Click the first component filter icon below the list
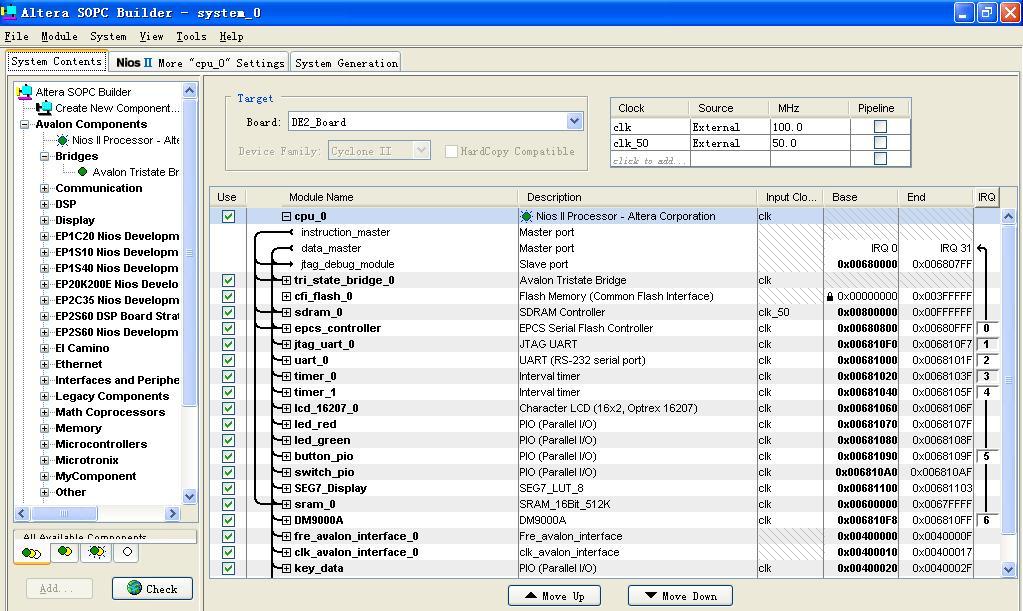 tap(31, 553)
